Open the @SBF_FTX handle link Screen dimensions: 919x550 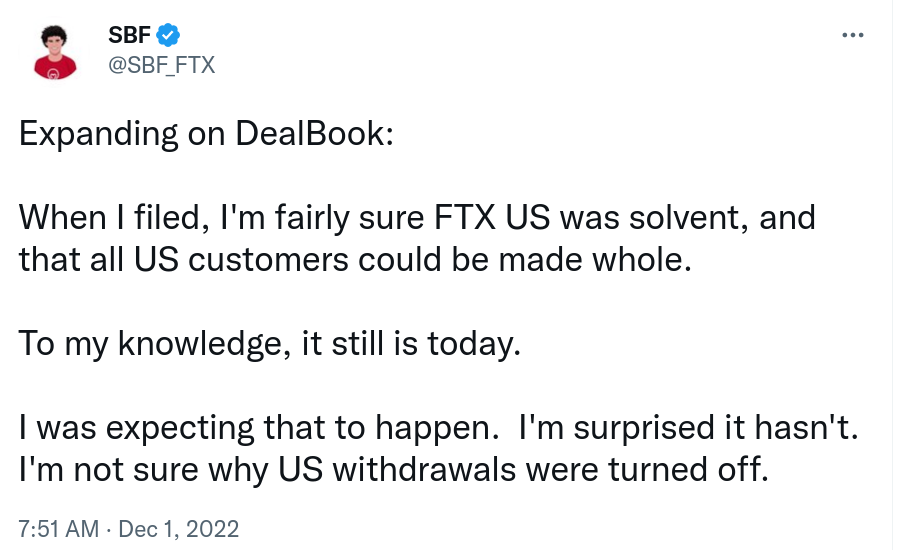[161, 64]
